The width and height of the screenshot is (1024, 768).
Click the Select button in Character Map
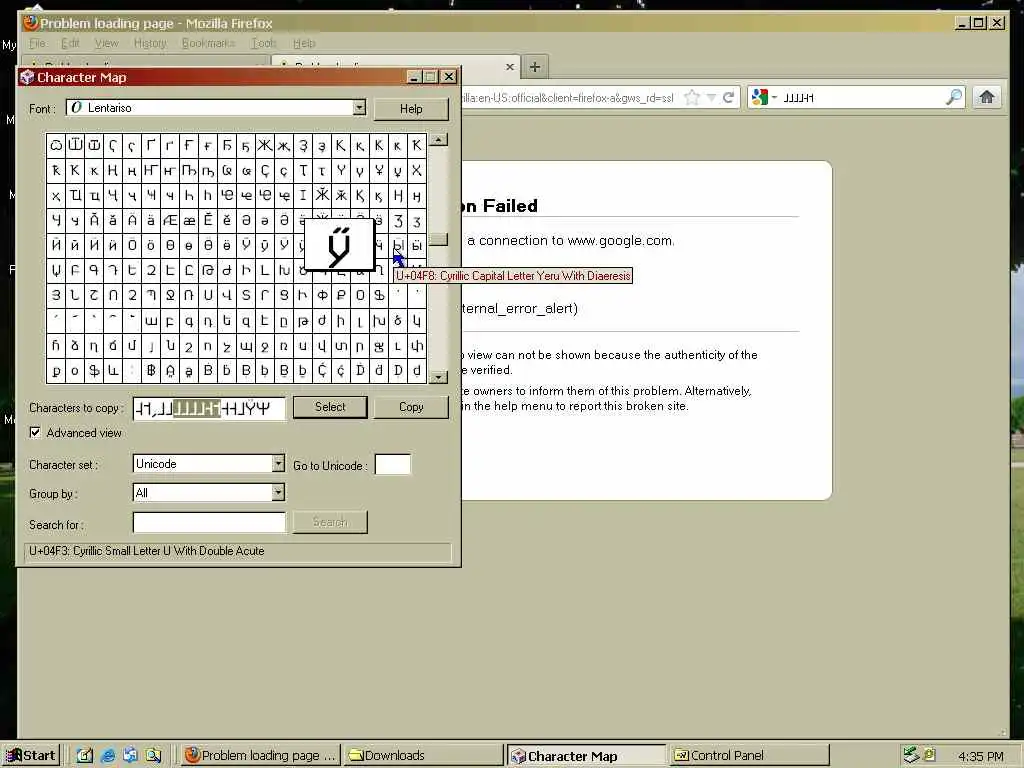pos(330,407)
